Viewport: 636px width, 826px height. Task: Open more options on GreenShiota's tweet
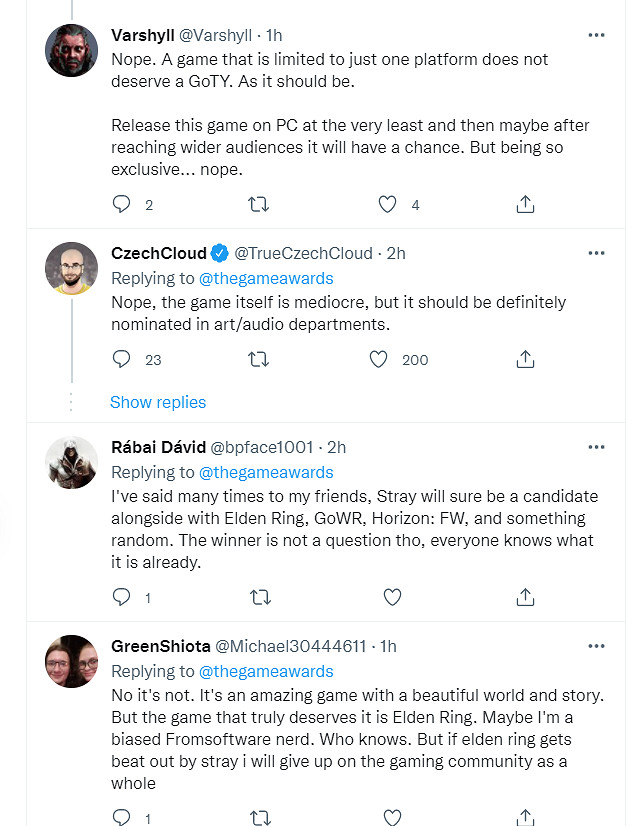pyautogui.click(x=596, y=646)
